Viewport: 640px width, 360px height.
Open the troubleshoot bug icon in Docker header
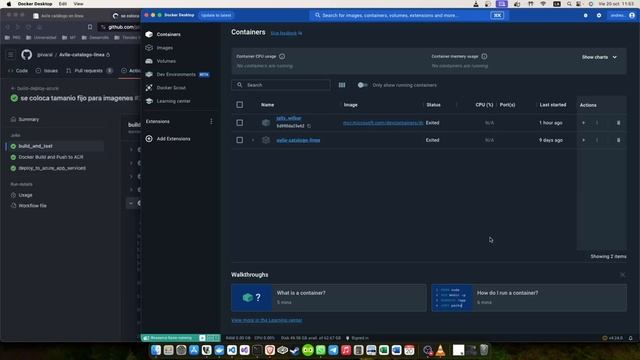[585, 16]
